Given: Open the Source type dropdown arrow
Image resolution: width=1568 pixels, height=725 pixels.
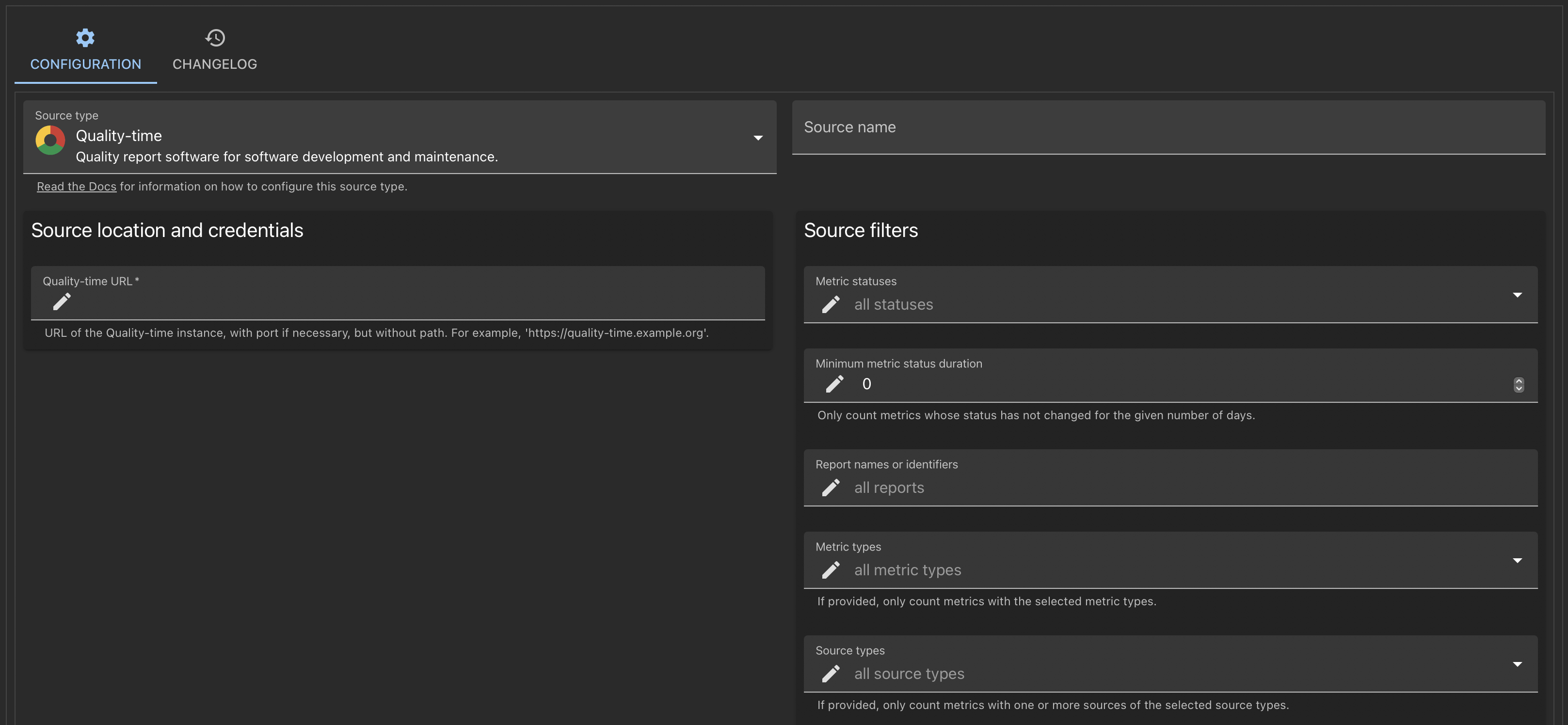Looking at the screenshot, I should [758, 138].
